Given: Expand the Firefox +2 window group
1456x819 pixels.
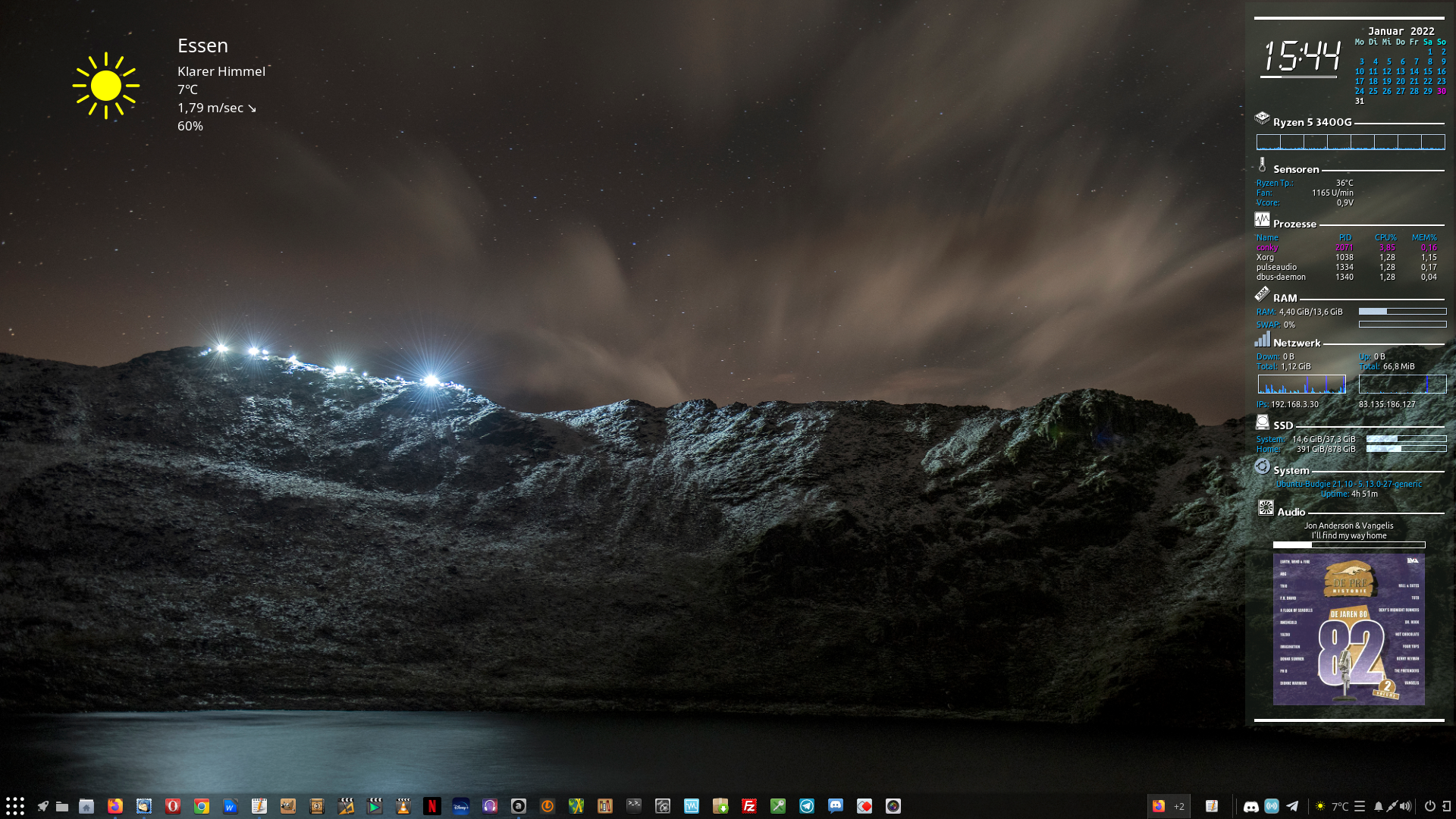Looking at the screenshot, I should [1168, 806].
